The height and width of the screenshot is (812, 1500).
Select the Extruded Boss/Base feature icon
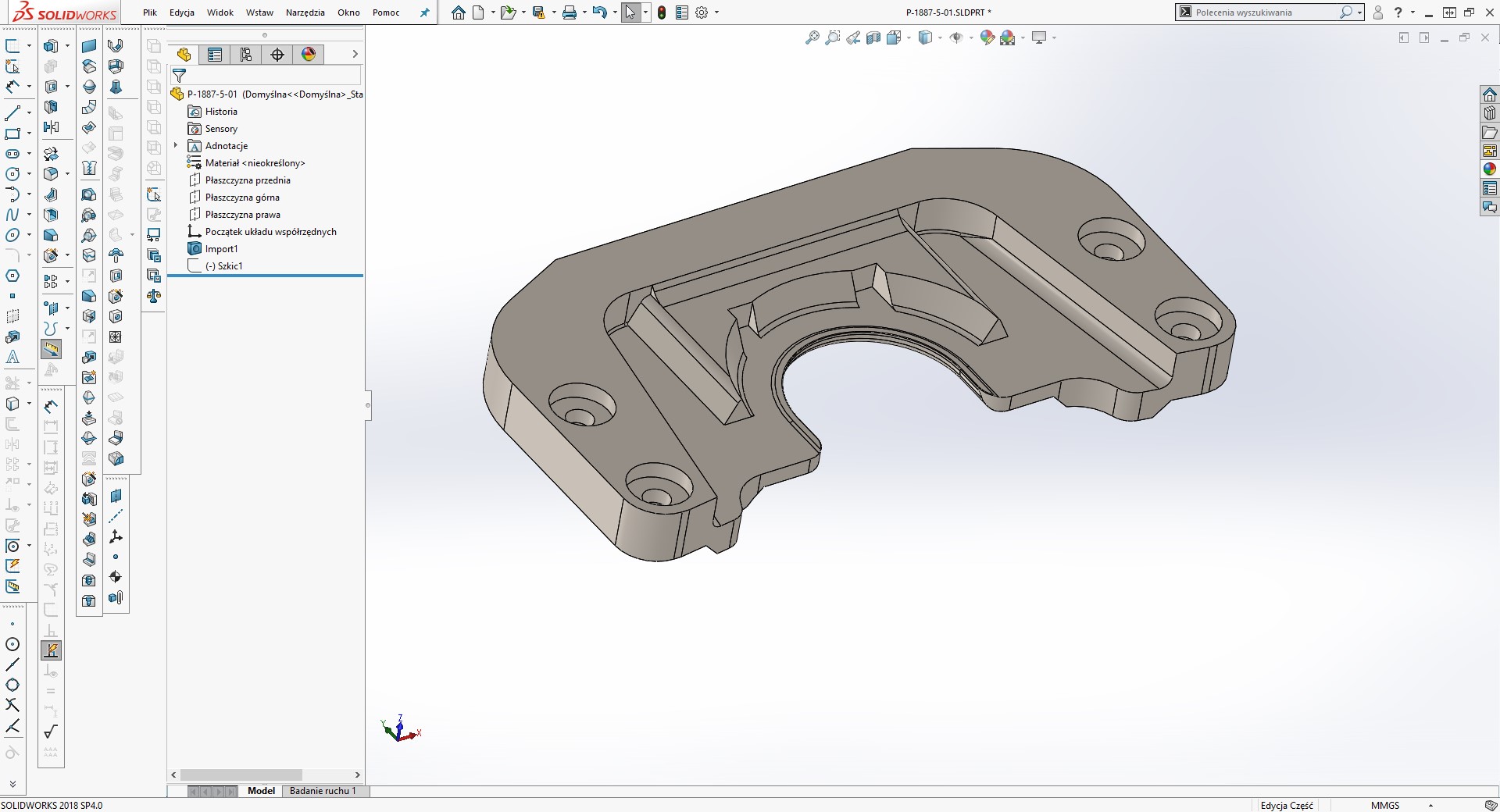(x=51, y=46)
